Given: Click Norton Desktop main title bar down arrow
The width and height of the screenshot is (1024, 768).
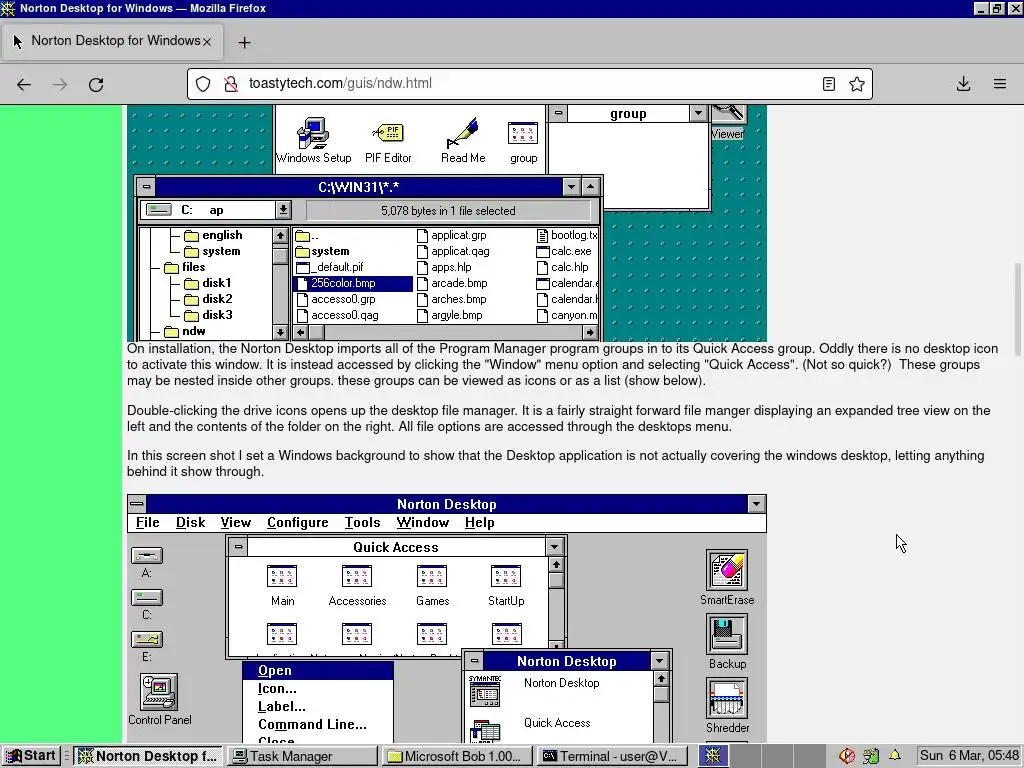Looking at the screenshot, I should click(756, 504).
